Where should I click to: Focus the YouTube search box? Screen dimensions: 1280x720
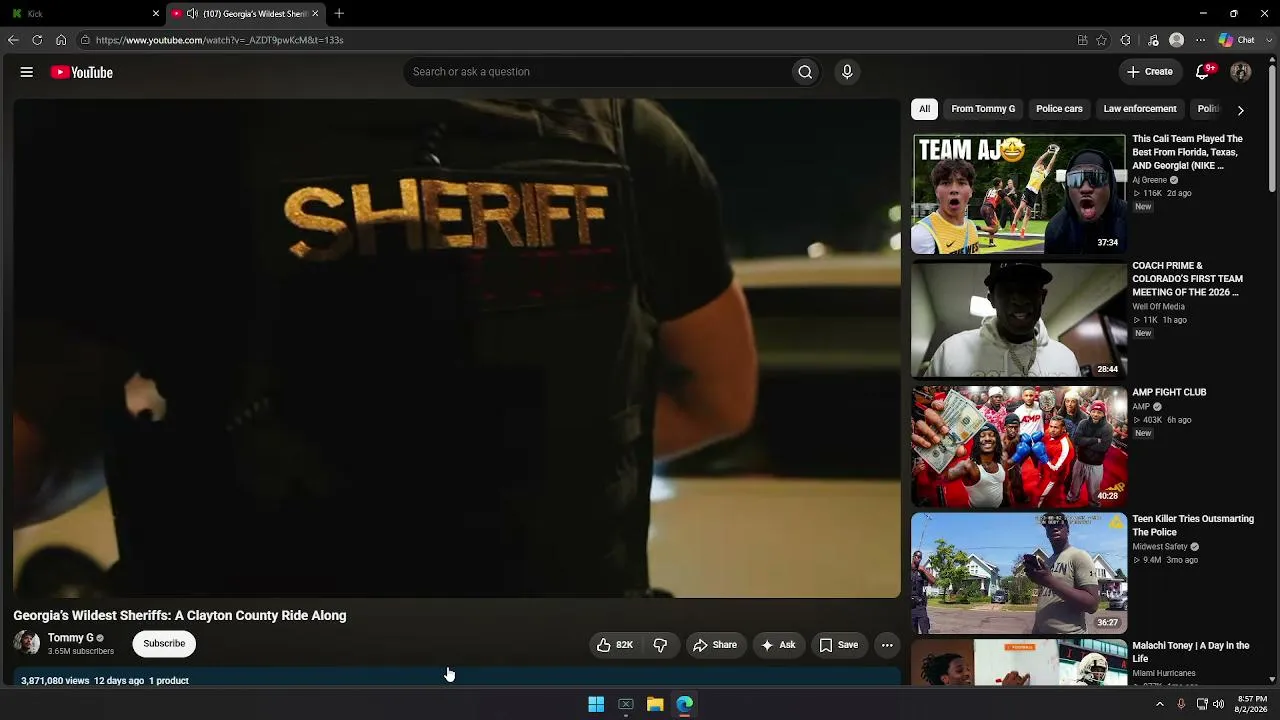tap(596, 72)
